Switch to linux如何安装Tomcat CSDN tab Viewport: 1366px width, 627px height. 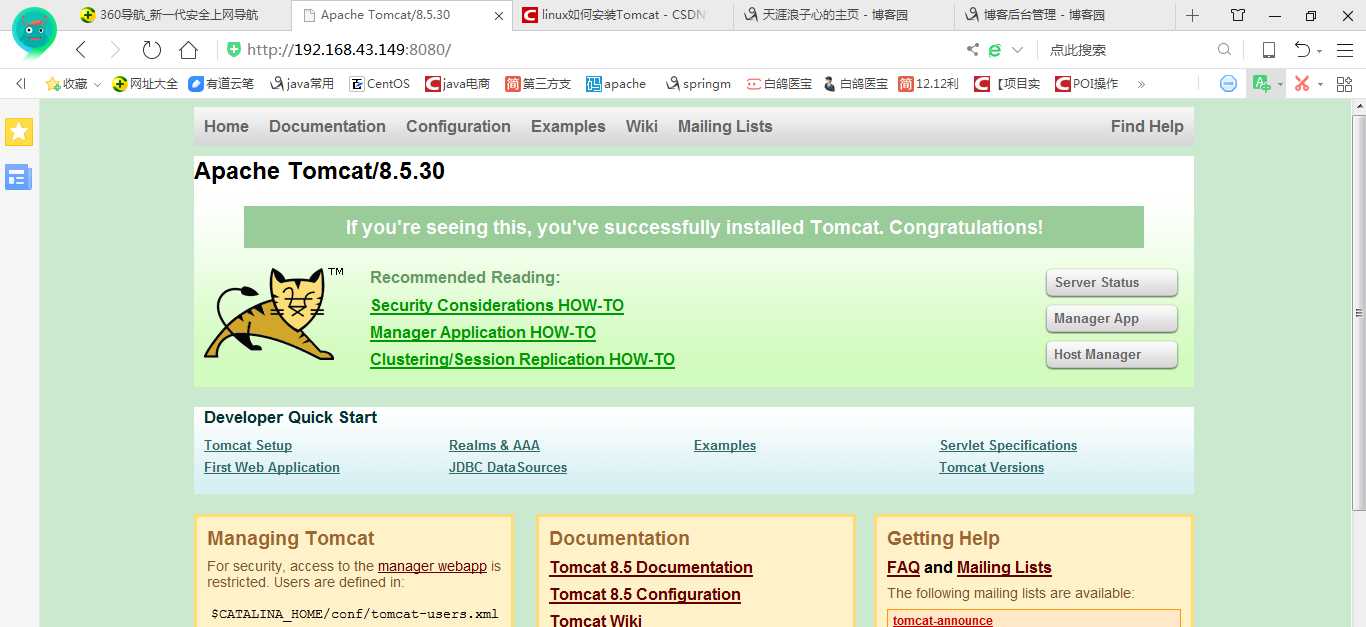click(623, 15)
